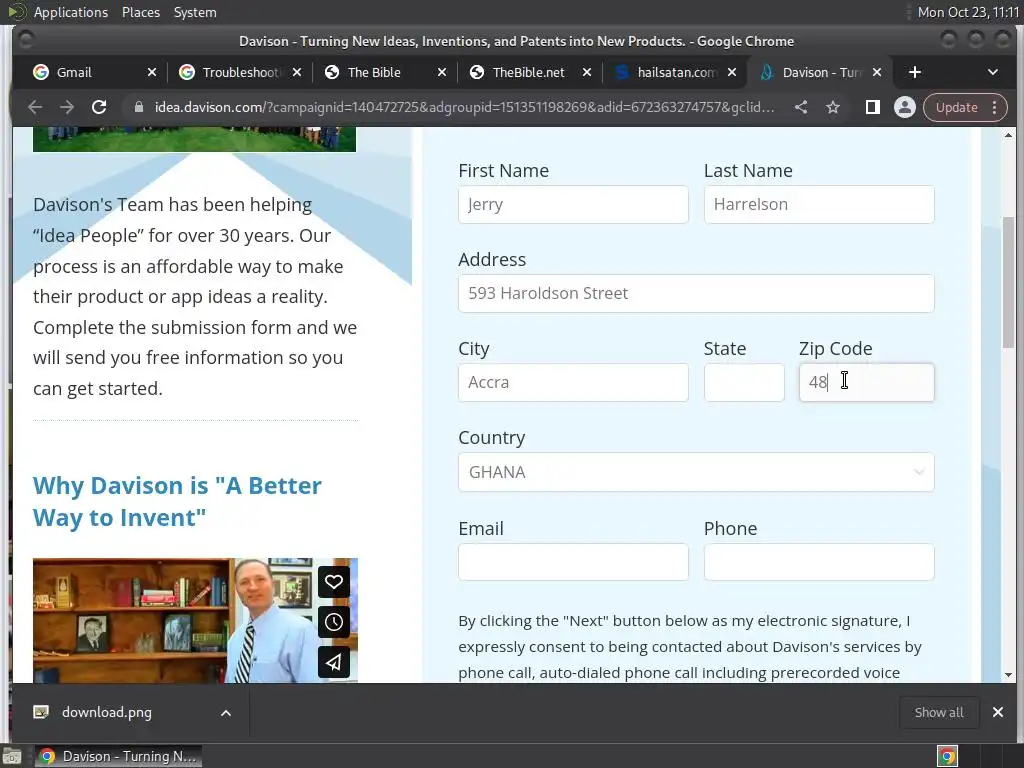Click the Phone field
This screenshot has height=768, width=1024.
coord(819,562)
